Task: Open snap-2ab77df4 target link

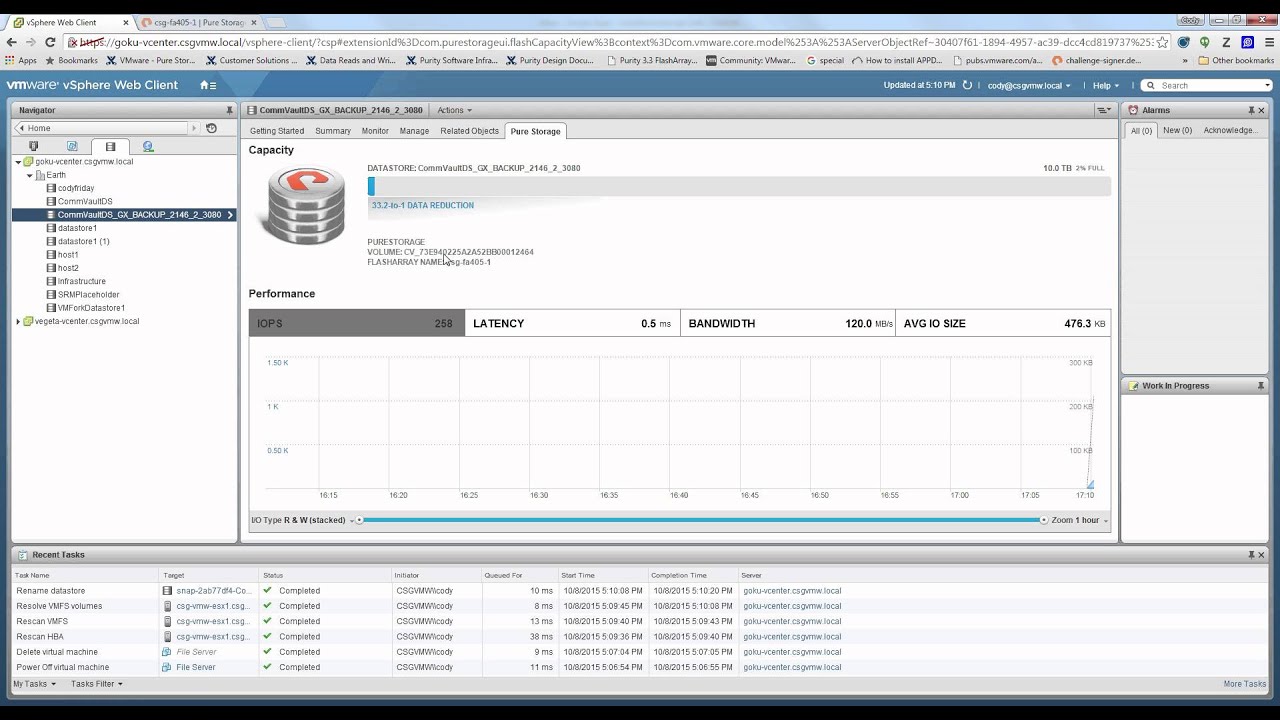Action: [x=214, y=591]
